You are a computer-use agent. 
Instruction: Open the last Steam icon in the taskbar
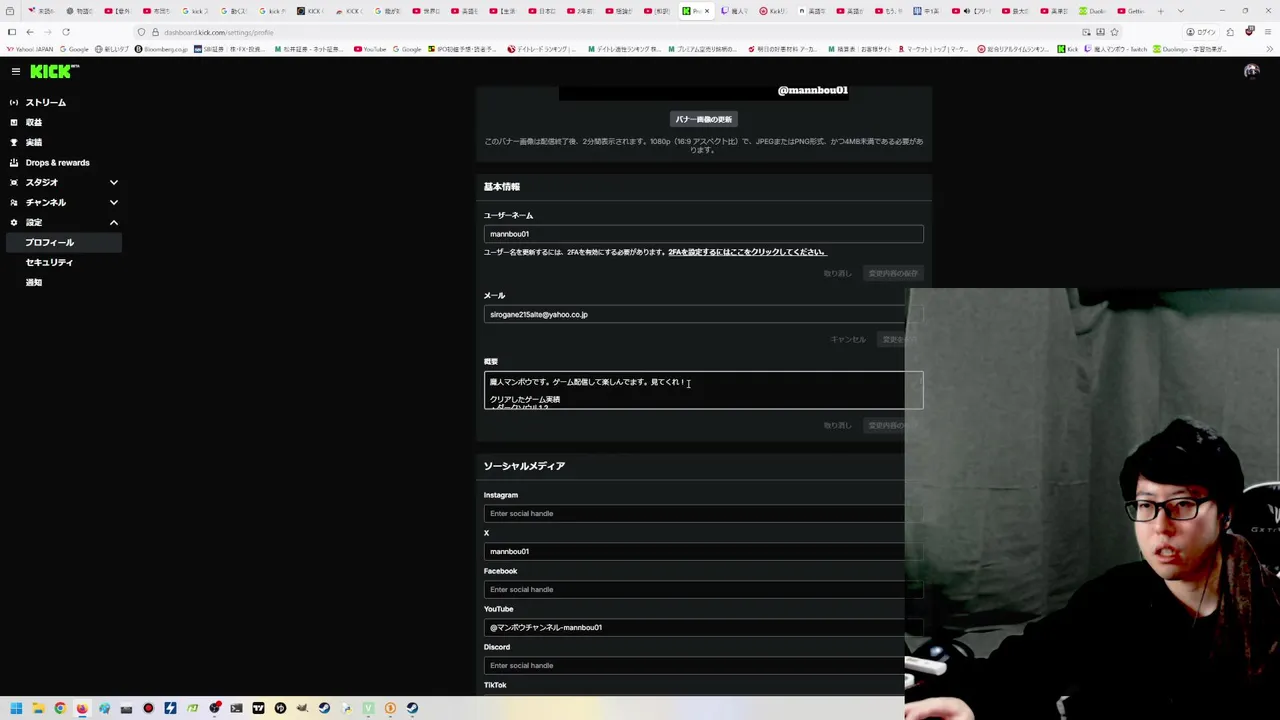pos(412,708)
